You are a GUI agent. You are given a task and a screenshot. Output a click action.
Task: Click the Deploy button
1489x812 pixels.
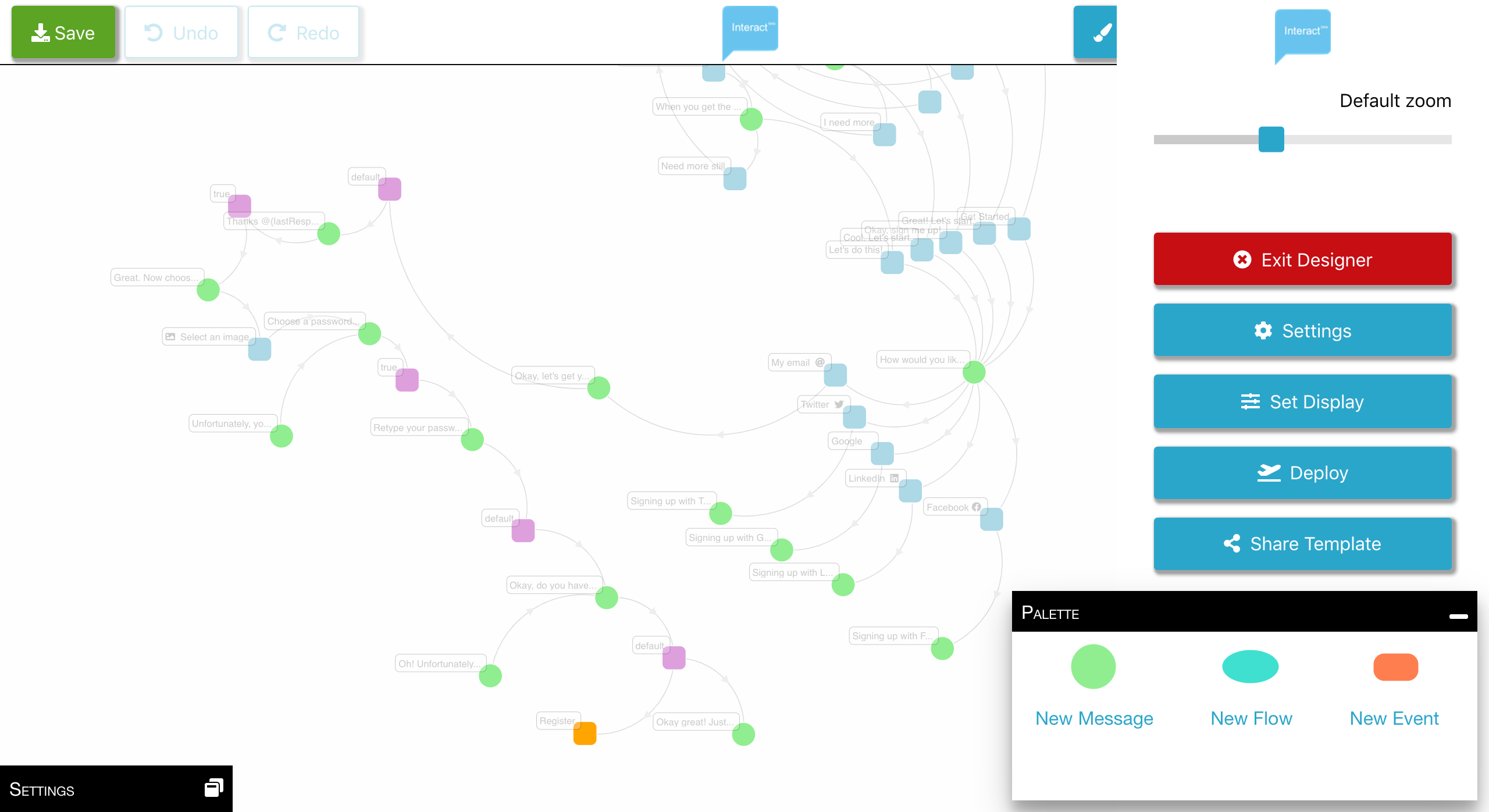click(x=1302, y=473)
